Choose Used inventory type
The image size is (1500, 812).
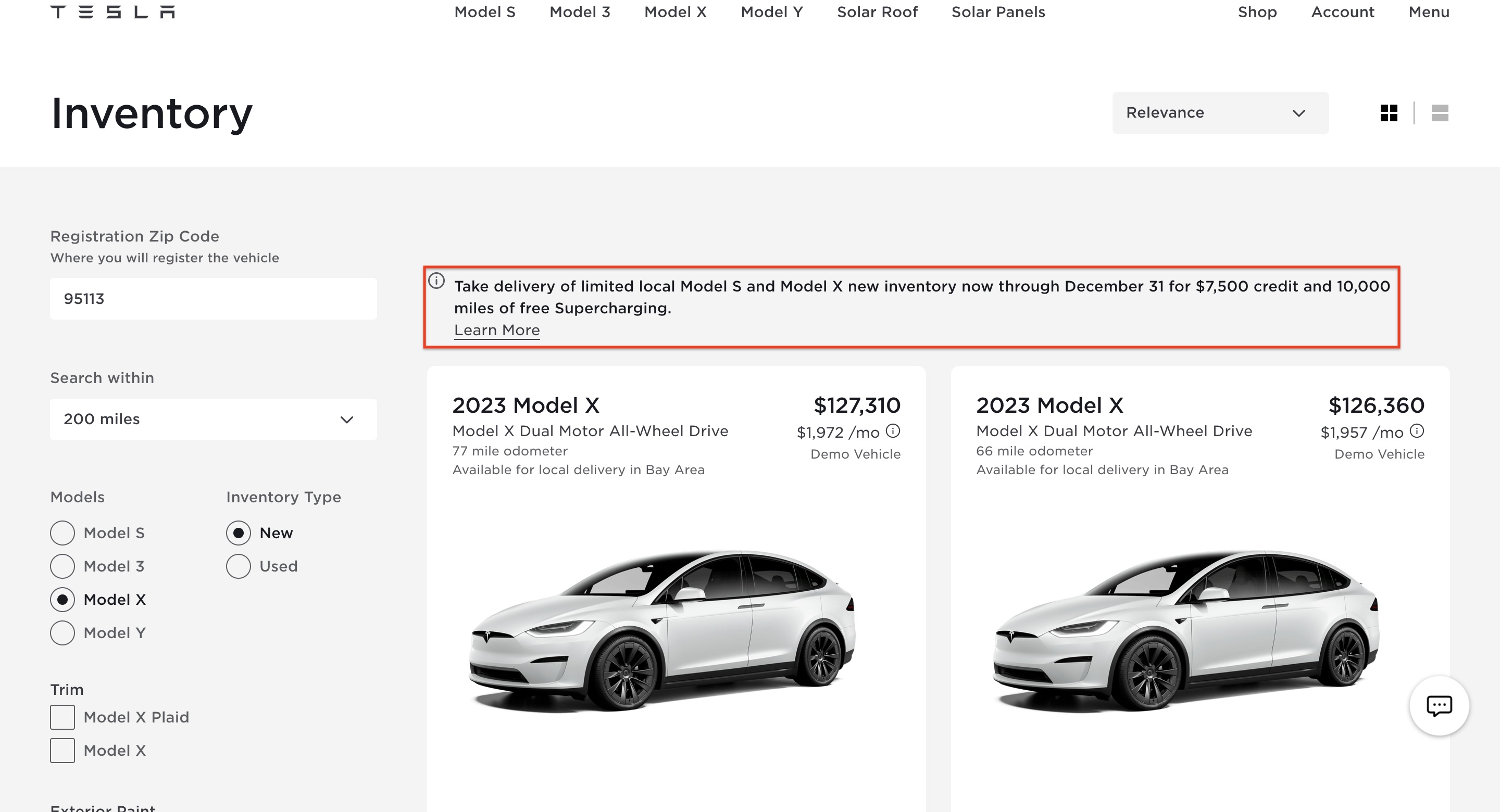coord(238,566)
